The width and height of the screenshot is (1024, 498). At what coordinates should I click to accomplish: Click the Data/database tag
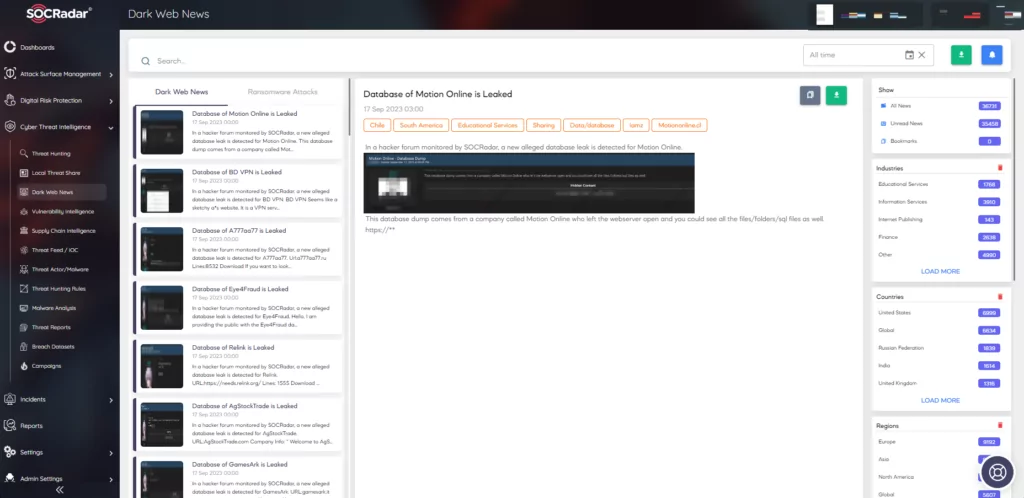point(592,125)
